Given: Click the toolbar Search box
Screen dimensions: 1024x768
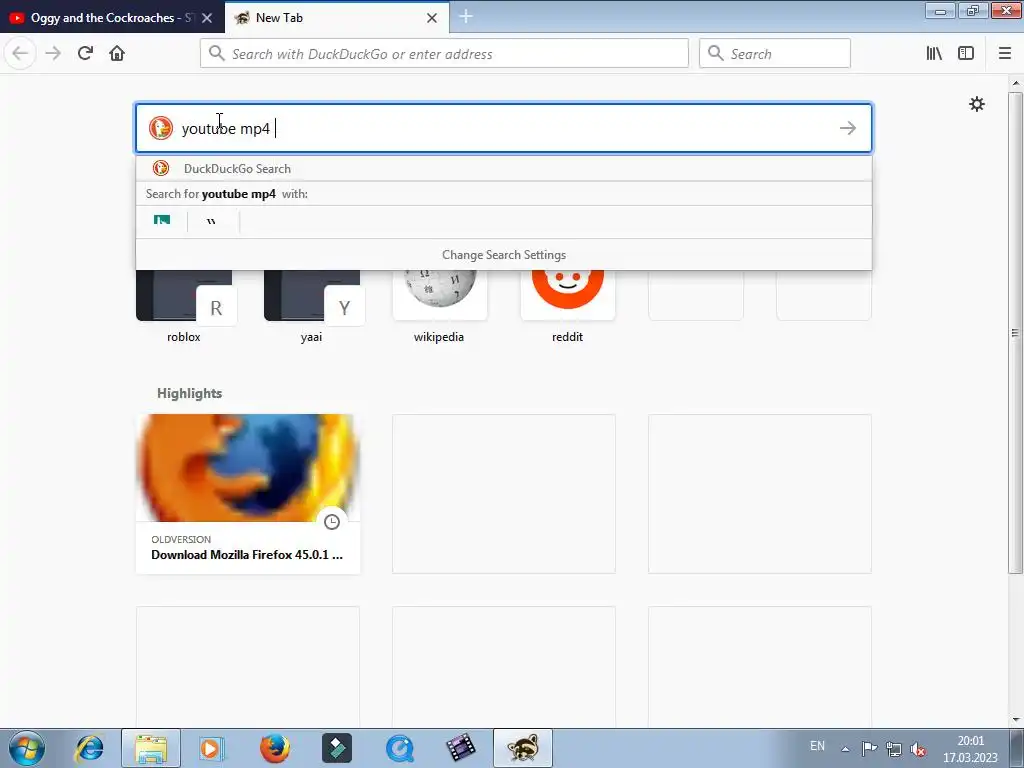Looking at the screenshot, I should [775, 54].
